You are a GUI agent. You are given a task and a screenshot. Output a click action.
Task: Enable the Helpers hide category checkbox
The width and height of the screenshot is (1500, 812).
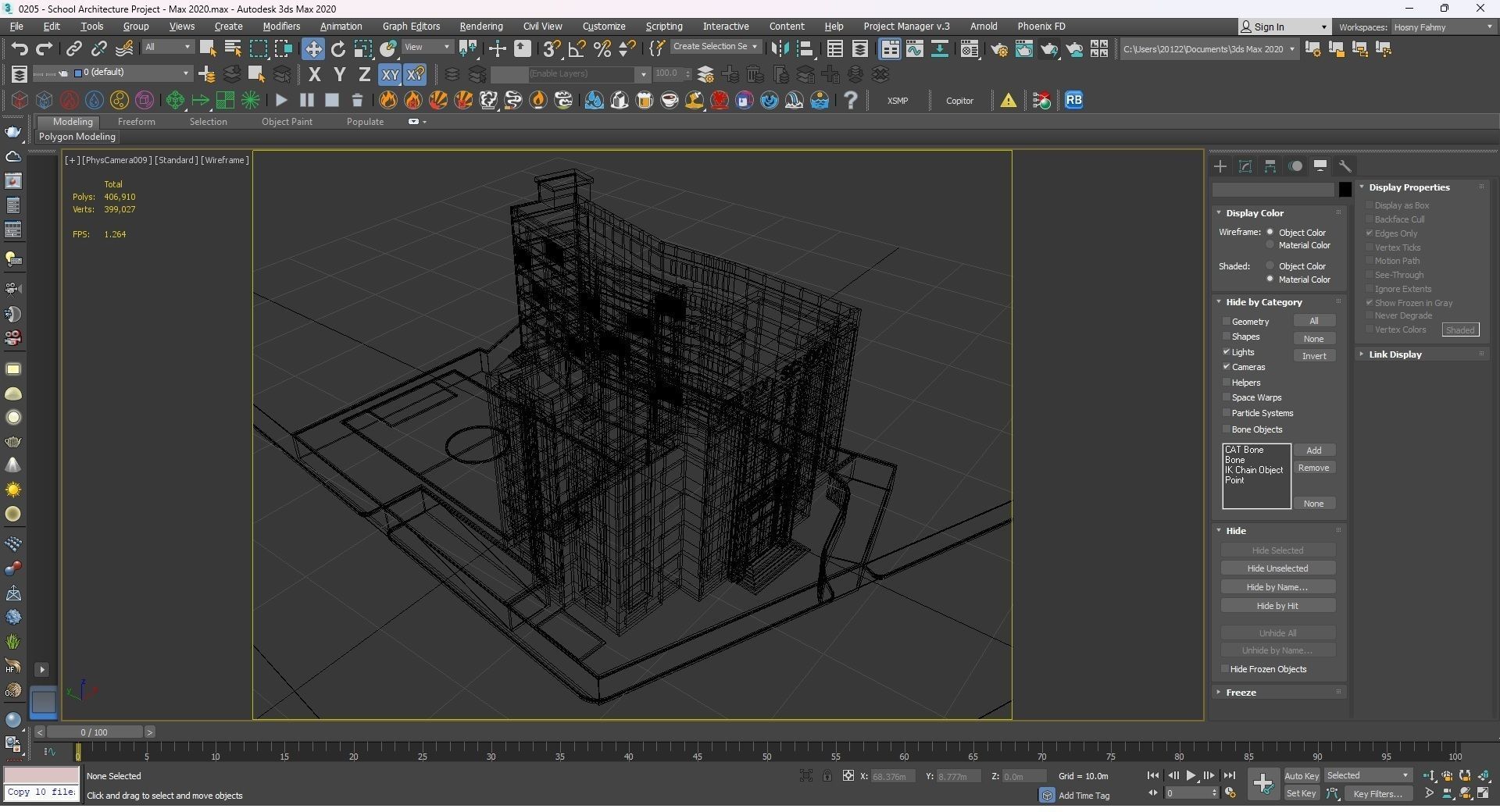pyautogui.click(x=1227, y=383)
